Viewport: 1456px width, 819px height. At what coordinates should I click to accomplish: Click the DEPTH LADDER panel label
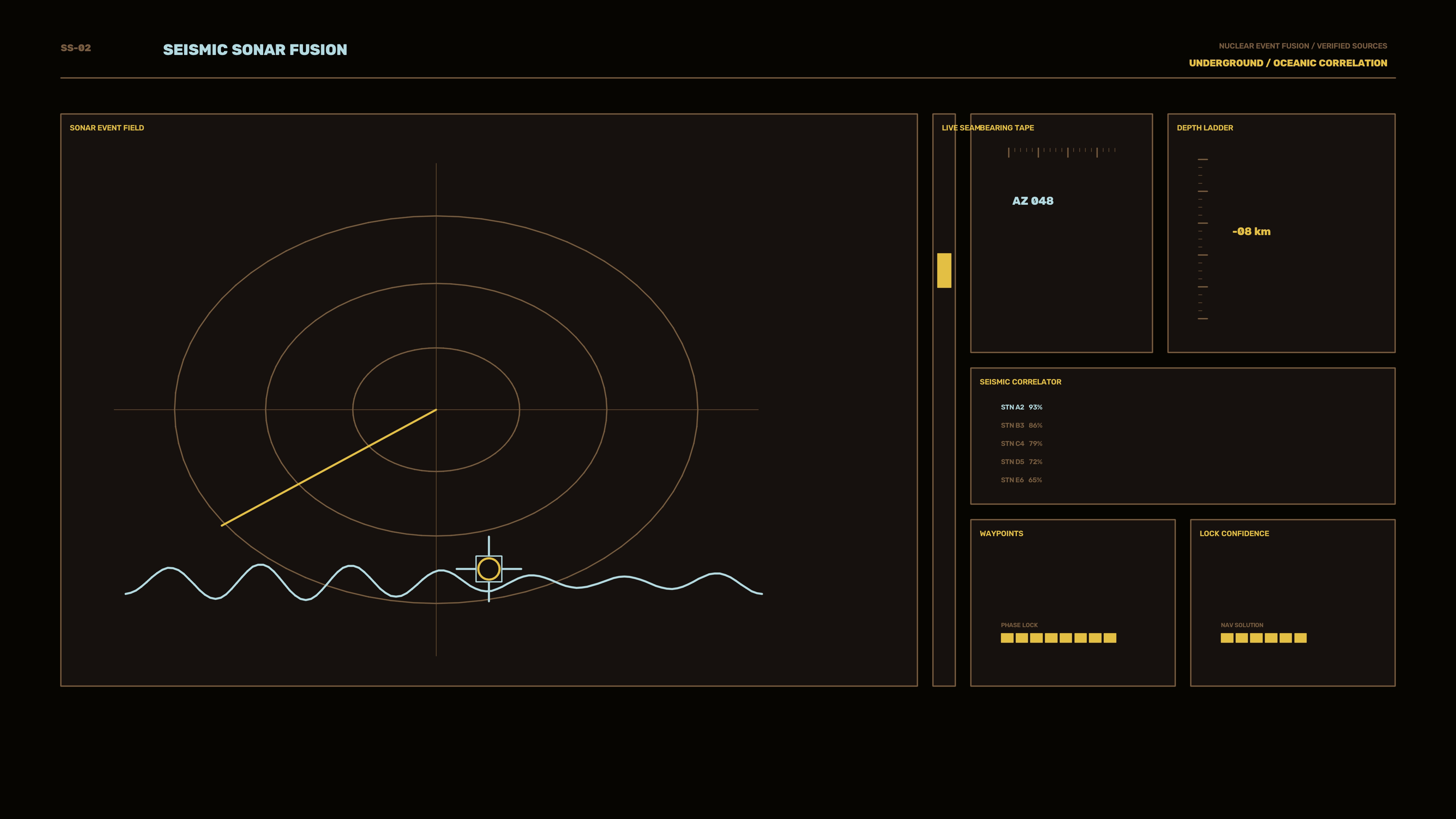[1205, 128]
